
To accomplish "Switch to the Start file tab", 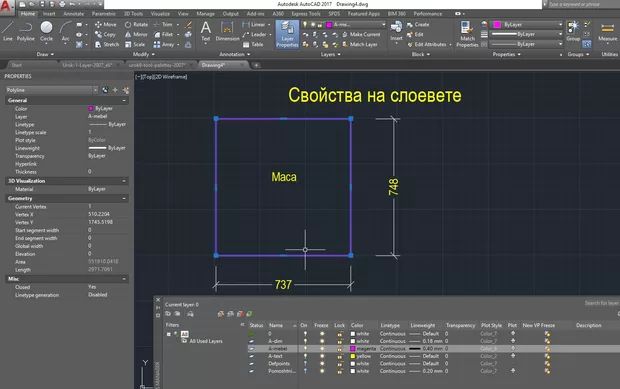I will (17, 65).
